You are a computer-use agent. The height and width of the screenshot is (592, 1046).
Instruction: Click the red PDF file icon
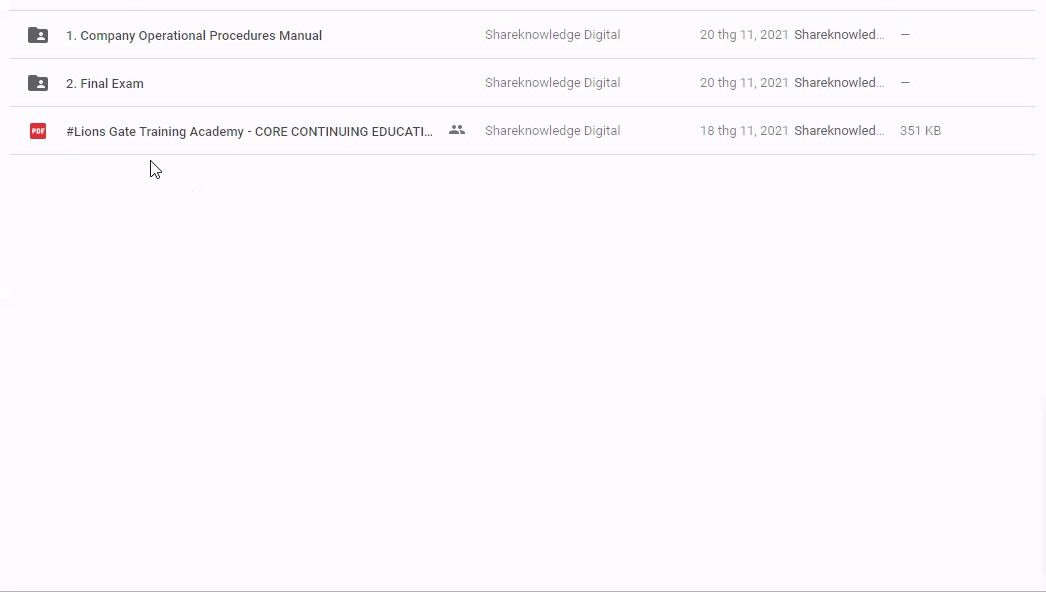tap(38, 131)
